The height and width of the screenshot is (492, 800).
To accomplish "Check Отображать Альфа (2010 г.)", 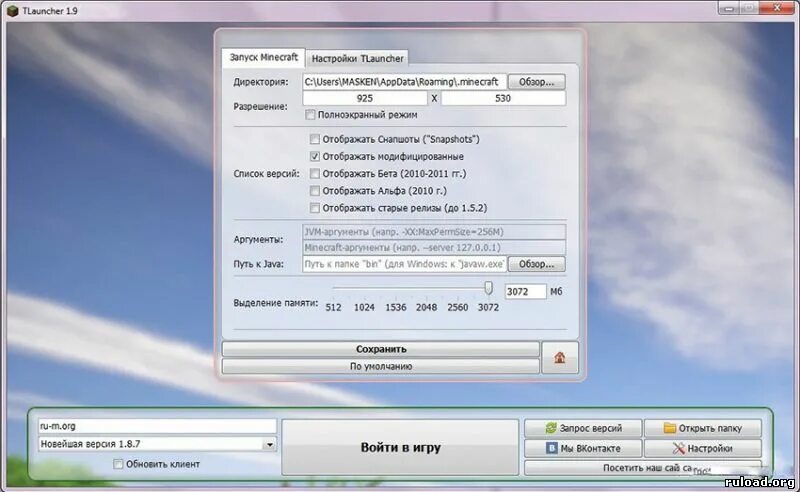I will click(x=315, y=191).
